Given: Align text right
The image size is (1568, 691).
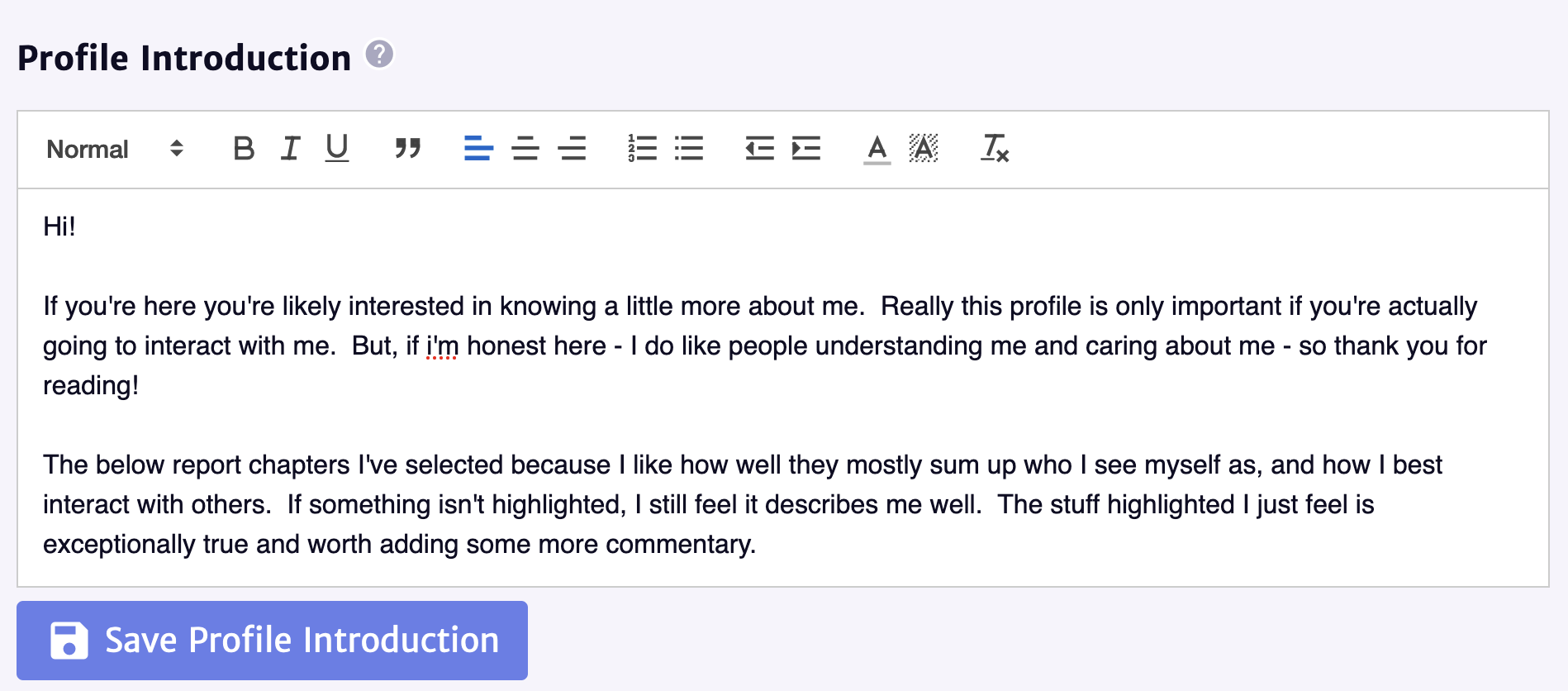Looking at the screenshot, I should 572,149.
